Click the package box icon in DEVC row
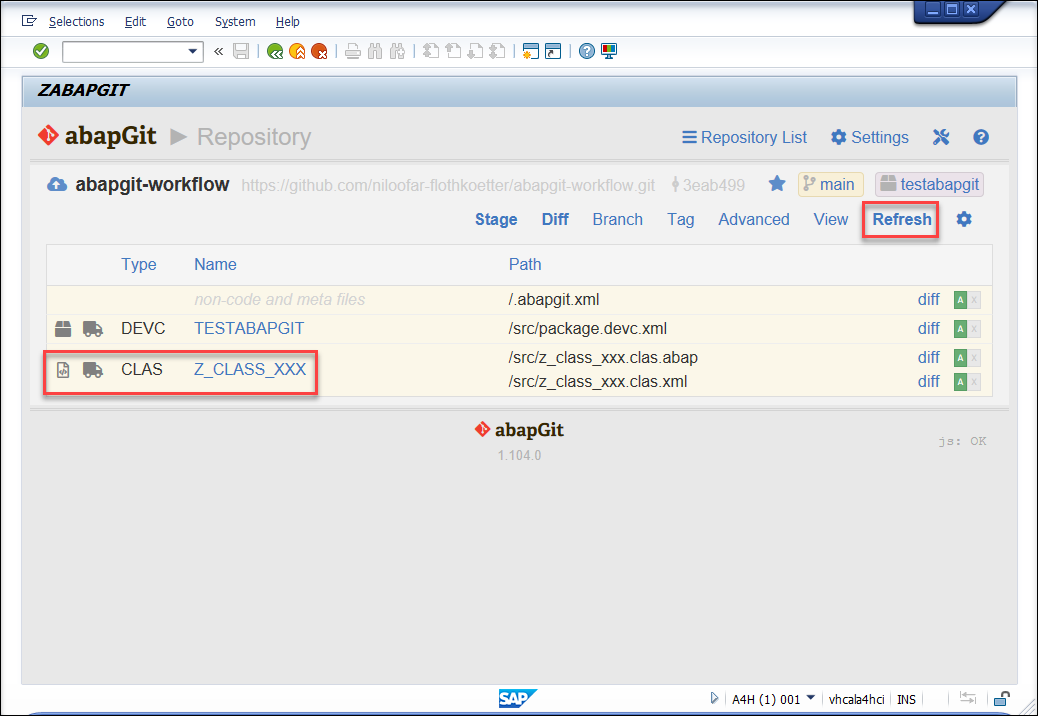 [63, 328]
